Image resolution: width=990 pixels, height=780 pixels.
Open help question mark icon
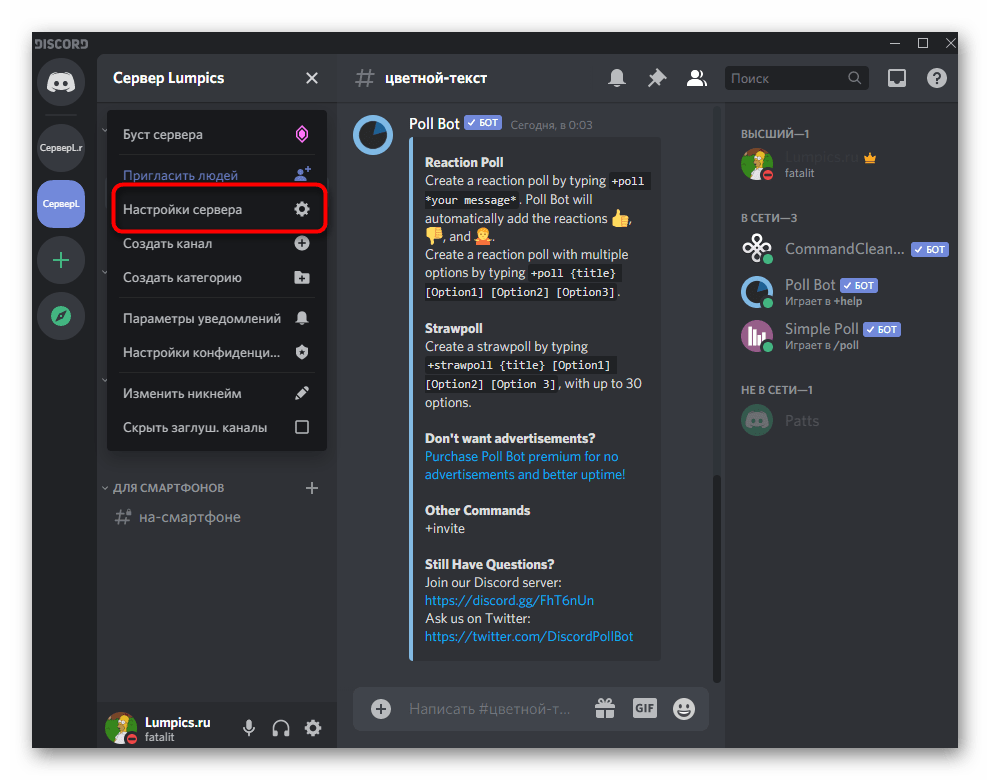coord(937,78)
